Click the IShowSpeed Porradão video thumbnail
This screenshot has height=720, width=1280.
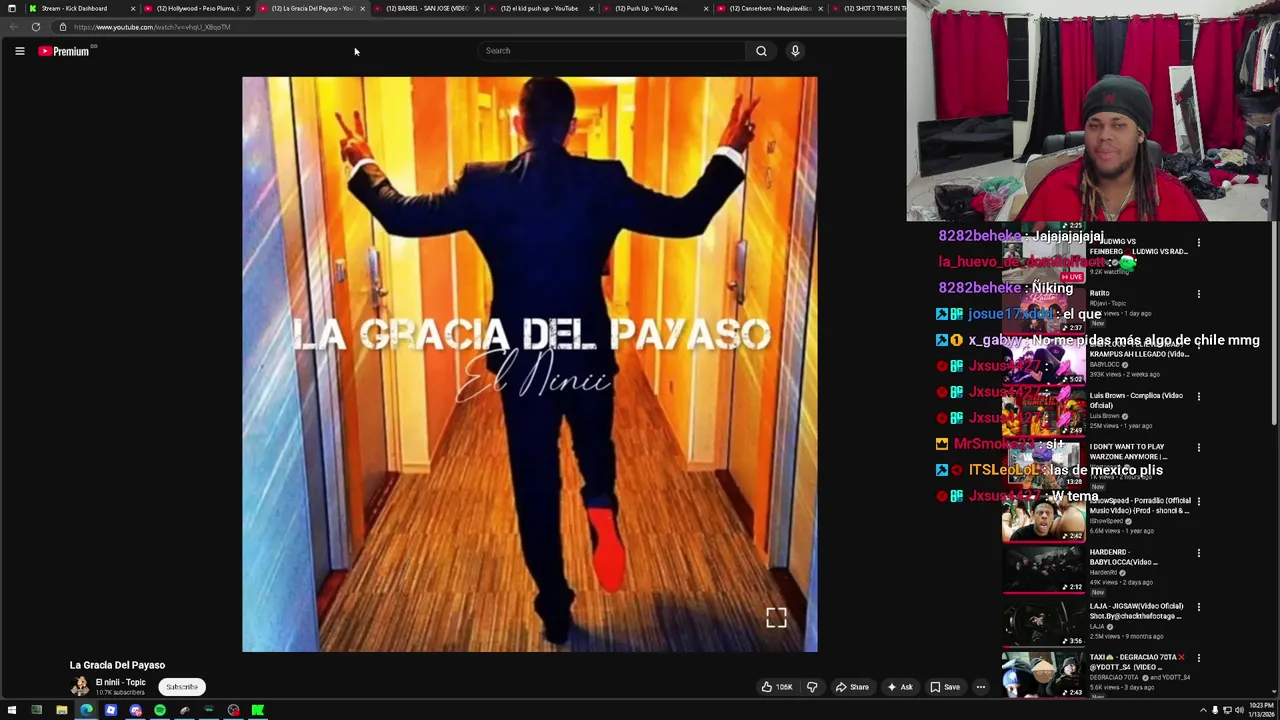1043,520
